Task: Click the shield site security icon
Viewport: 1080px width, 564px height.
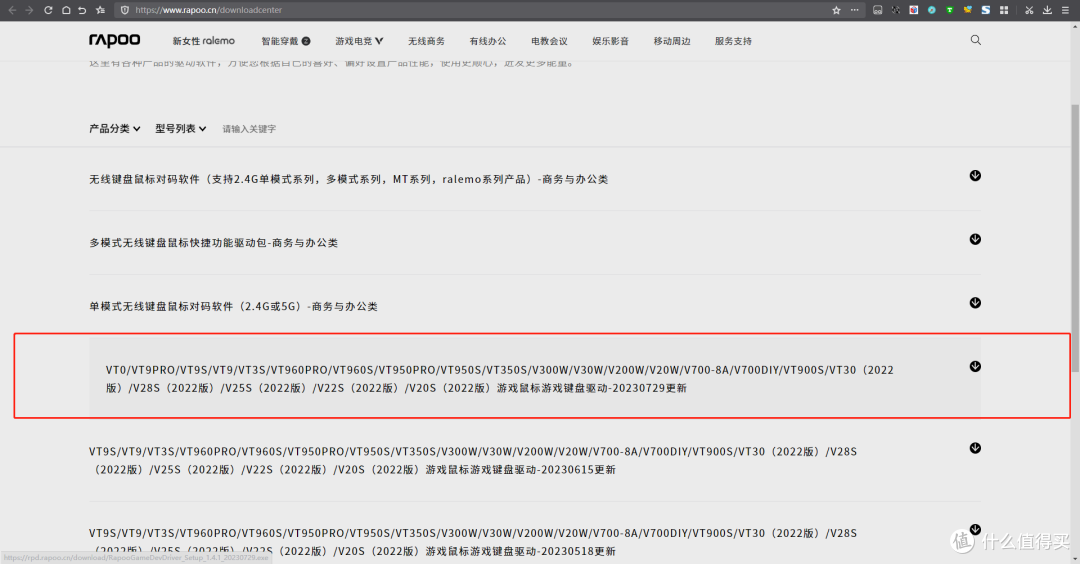Action: (x=125, y=10)
